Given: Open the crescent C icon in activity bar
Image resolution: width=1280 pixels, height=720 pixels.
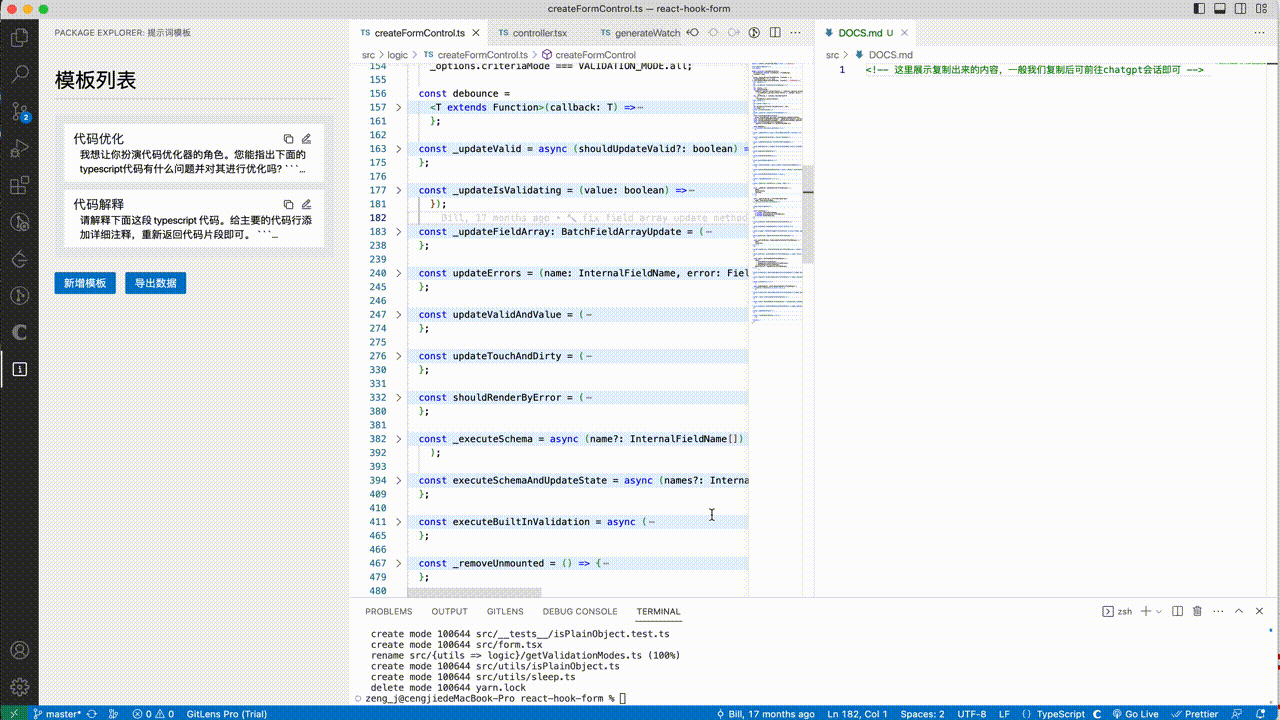Looking at the screenshot, I should (x=19, y=332).
